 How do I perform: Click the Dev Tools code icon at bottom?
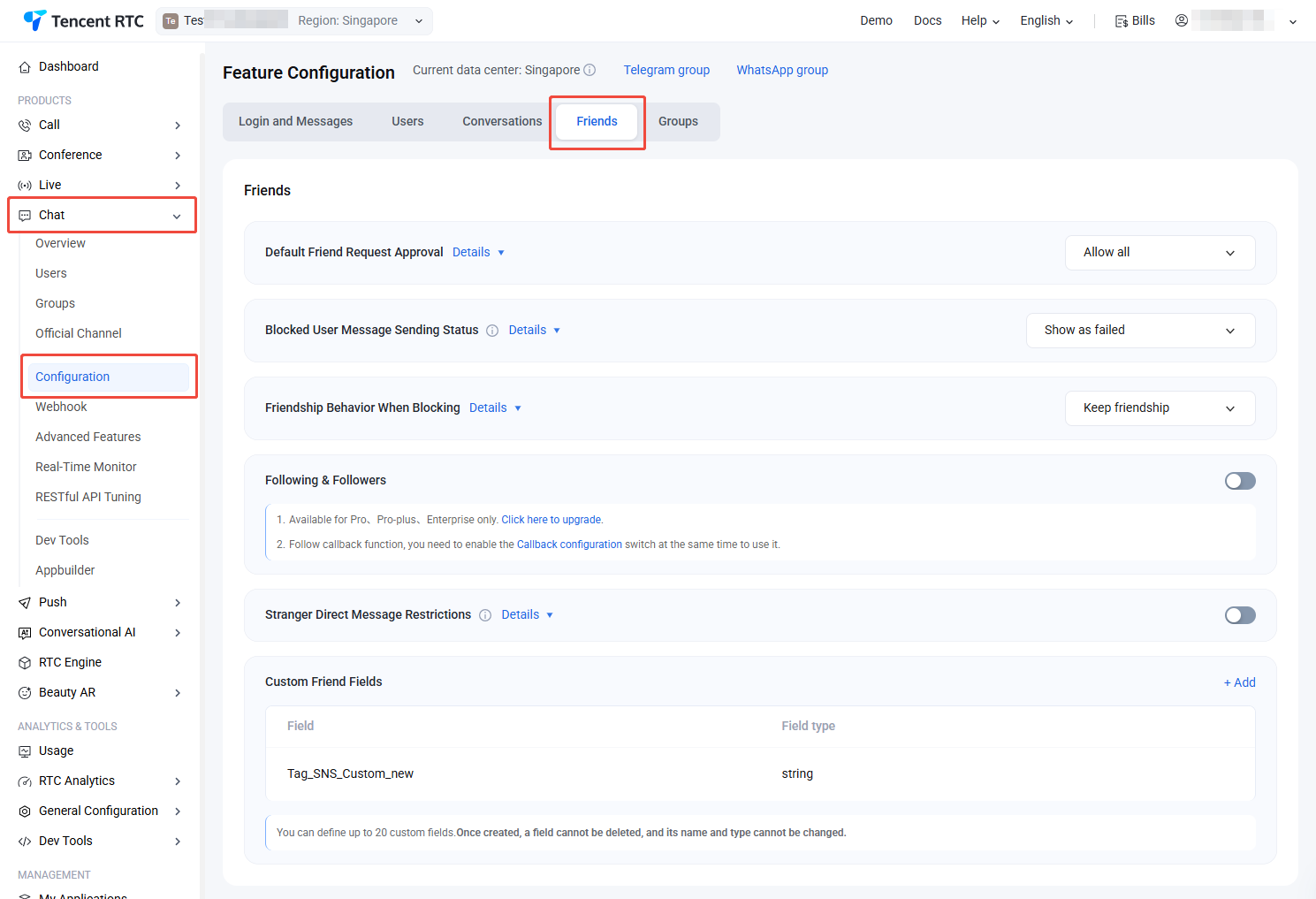(25, 842)
